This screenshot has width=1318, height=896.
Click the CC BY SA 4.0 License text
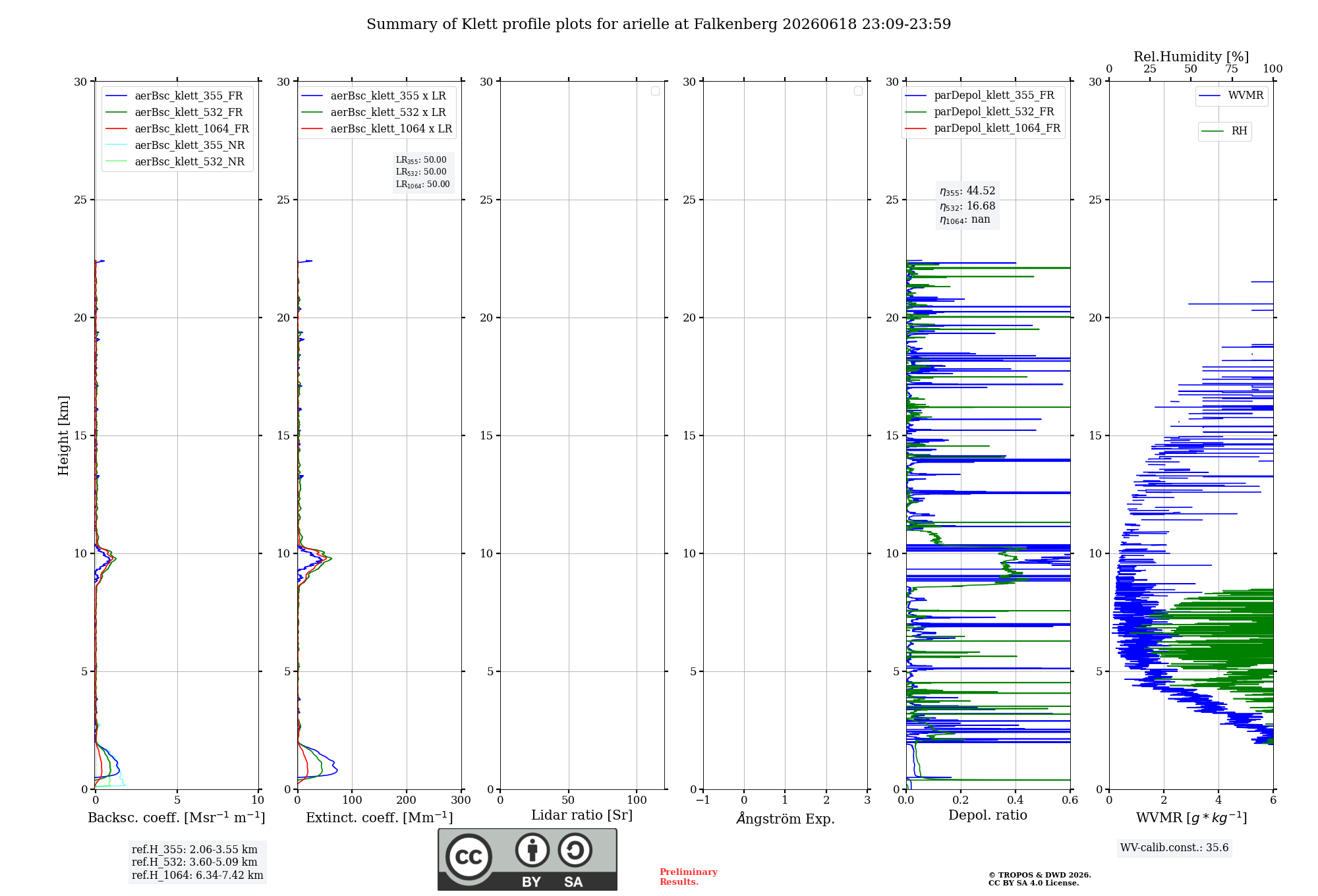(x=1034, y=883)
